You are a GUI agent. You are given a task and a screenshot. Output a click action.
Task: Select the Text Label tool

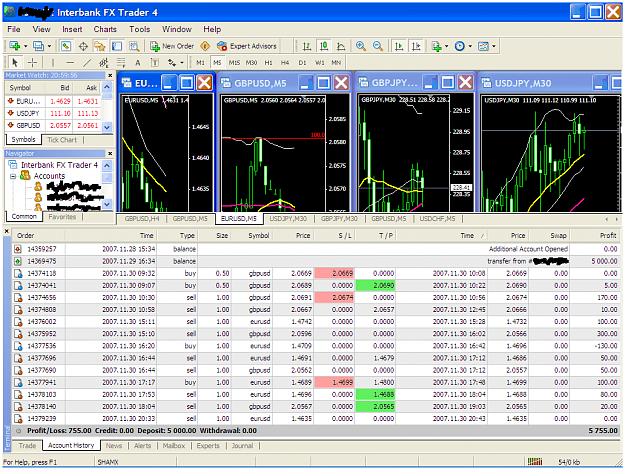(154, 63)
